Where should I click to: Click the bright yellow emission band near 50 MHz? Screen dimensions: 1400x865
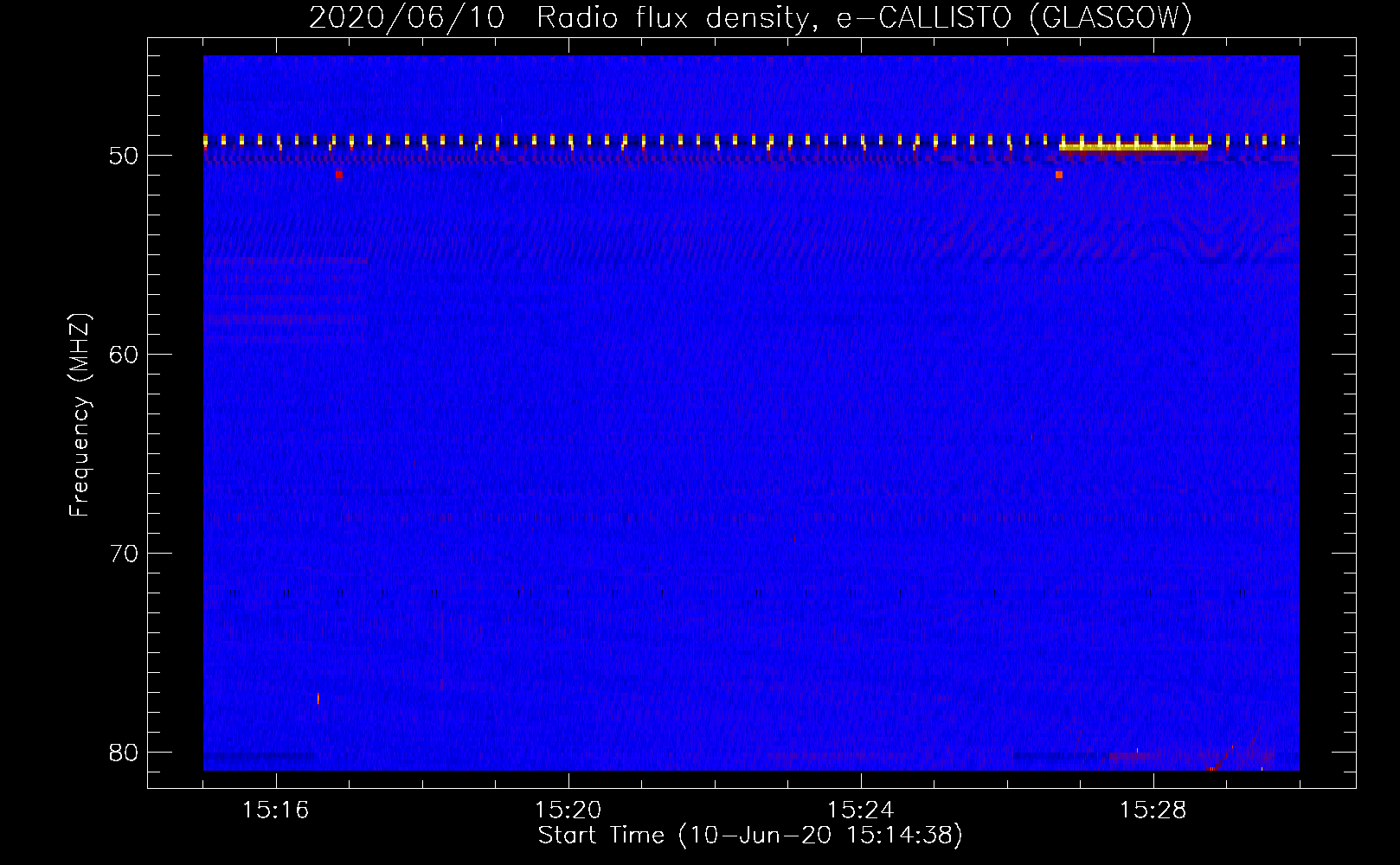pos(1133,147)
